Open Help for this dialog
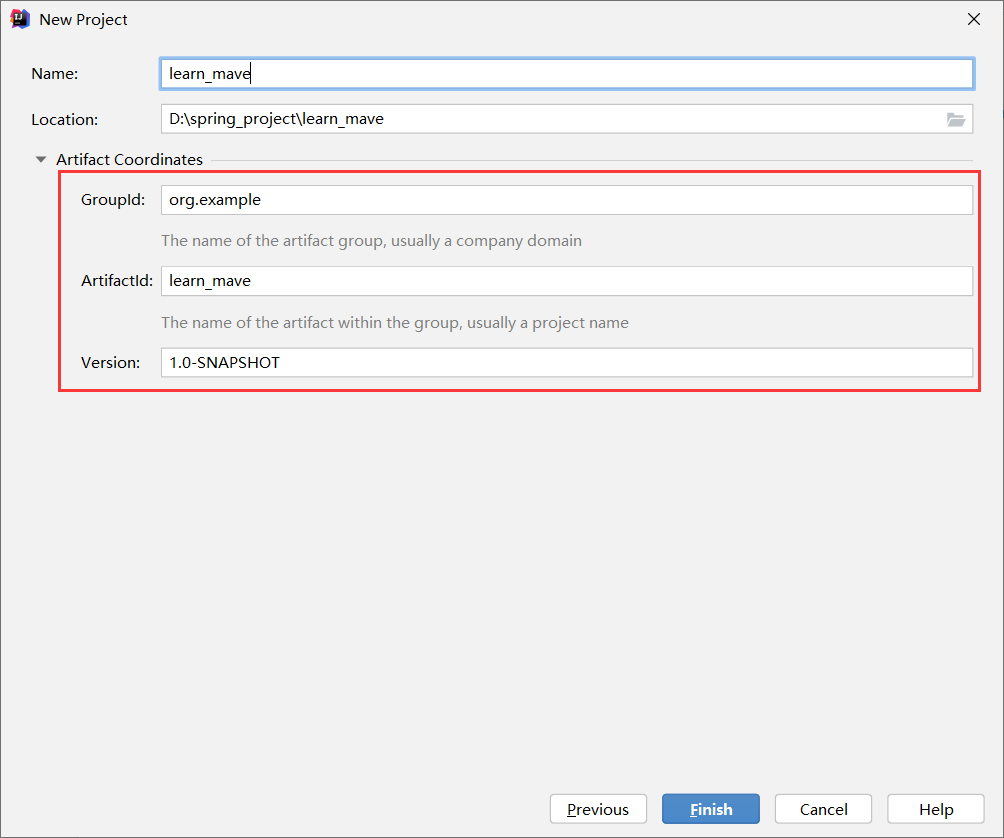 [x=936, y=809]
